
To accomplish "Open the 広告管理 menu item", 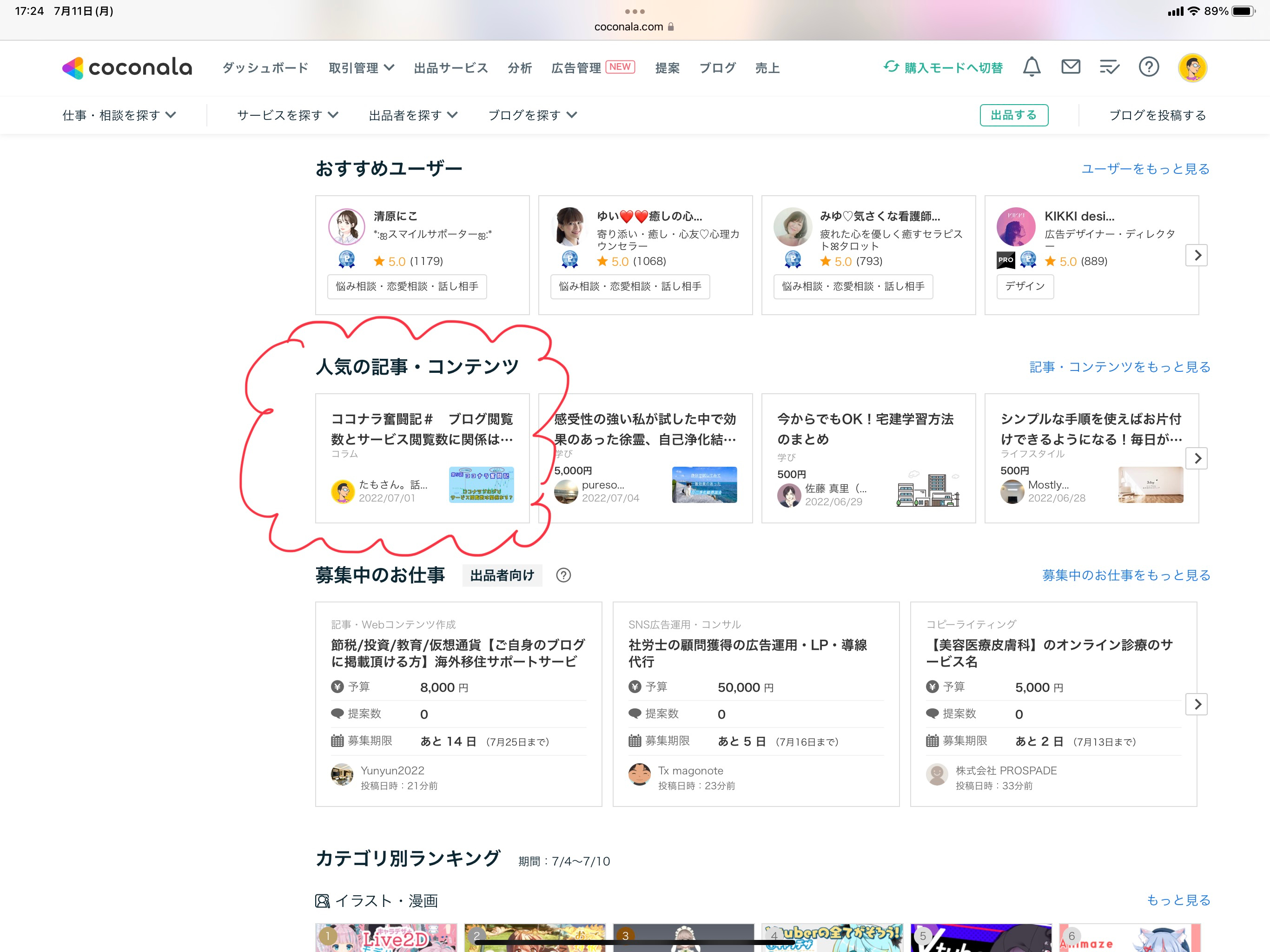I will point(576,68).
